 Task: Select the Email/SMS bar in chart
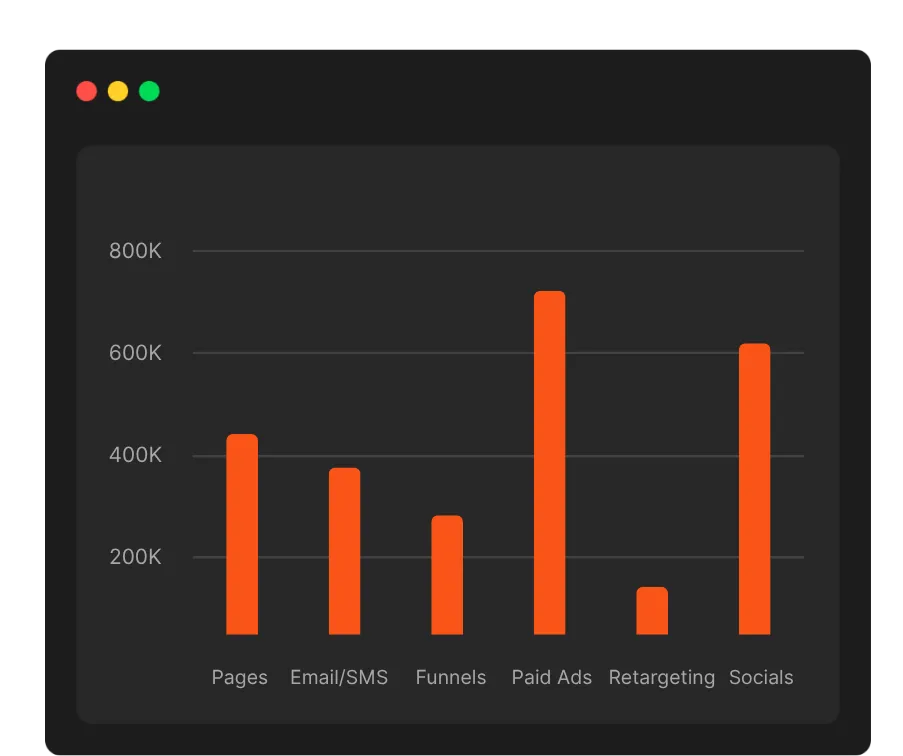point(344,551)
